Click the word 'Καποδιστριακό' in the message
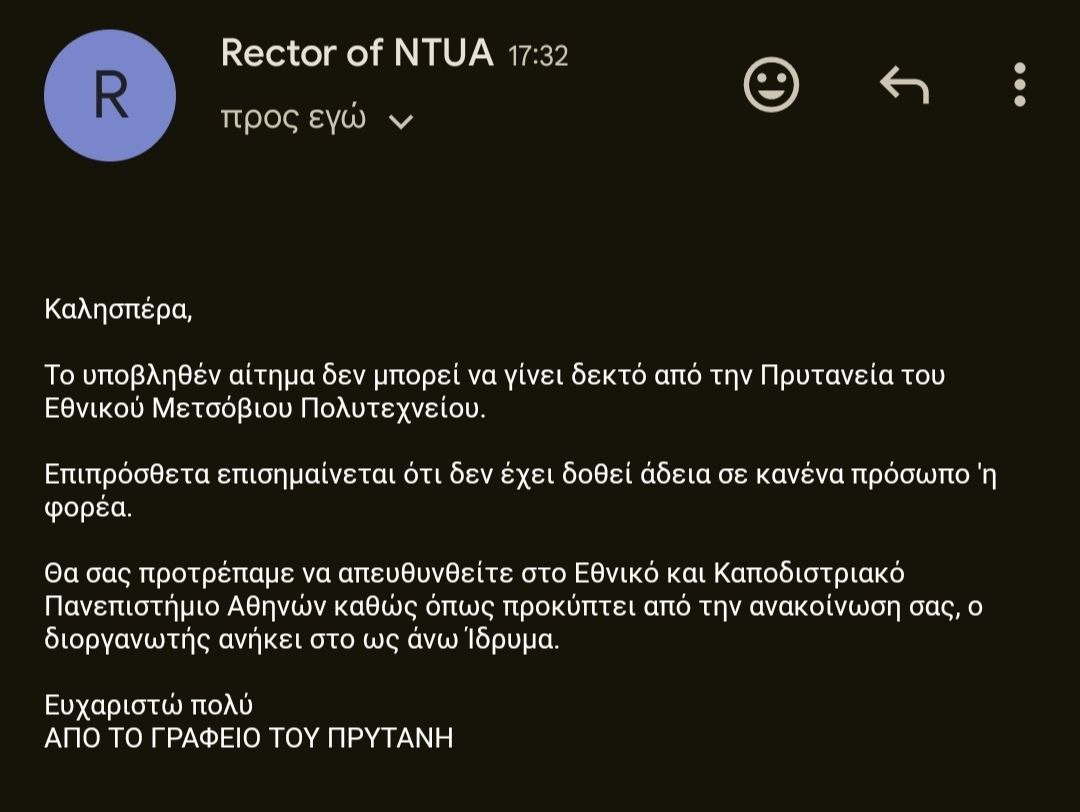Screen dimensions: 1080x812 [x=809, y=574]
